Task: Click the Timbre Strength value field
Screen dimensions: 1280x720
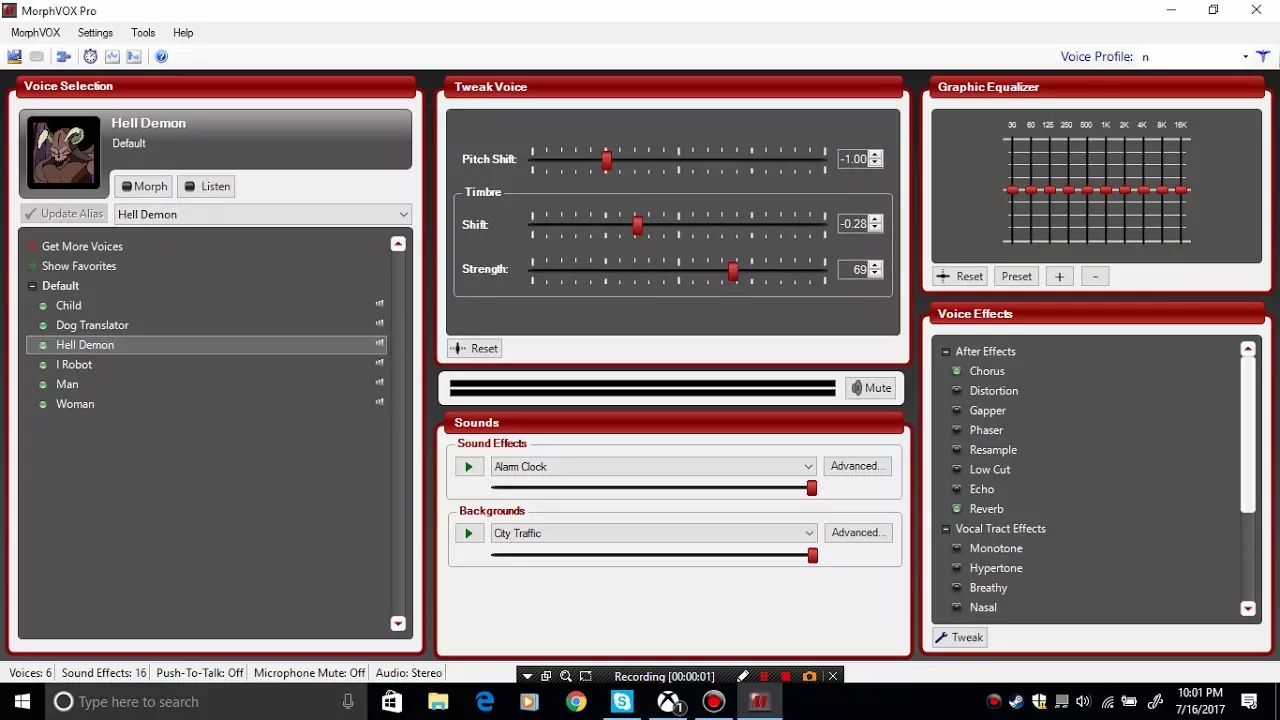Action: point(853,269)
